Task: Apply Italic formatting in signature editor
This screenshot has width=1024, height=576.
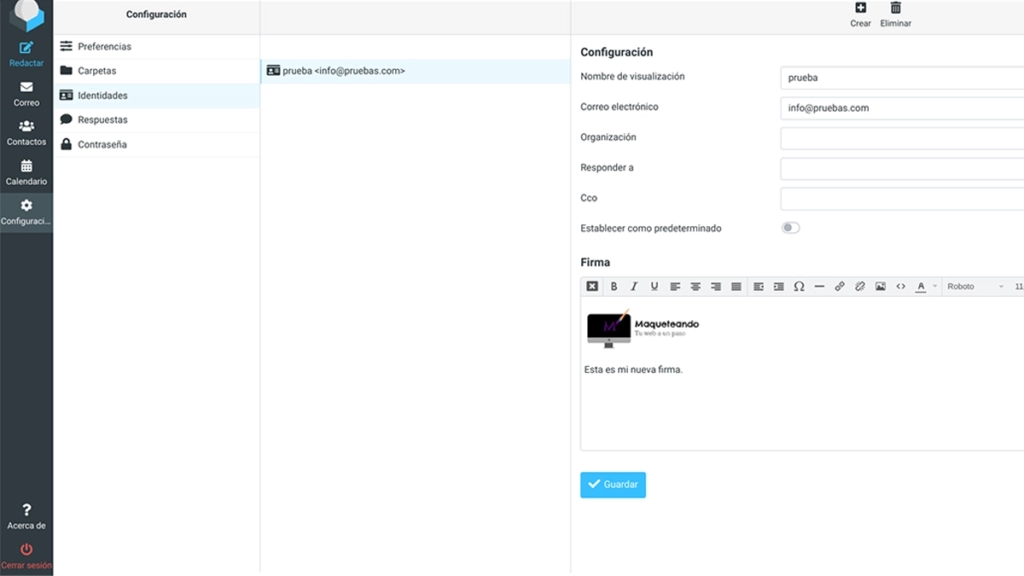Action: point(633,286)
